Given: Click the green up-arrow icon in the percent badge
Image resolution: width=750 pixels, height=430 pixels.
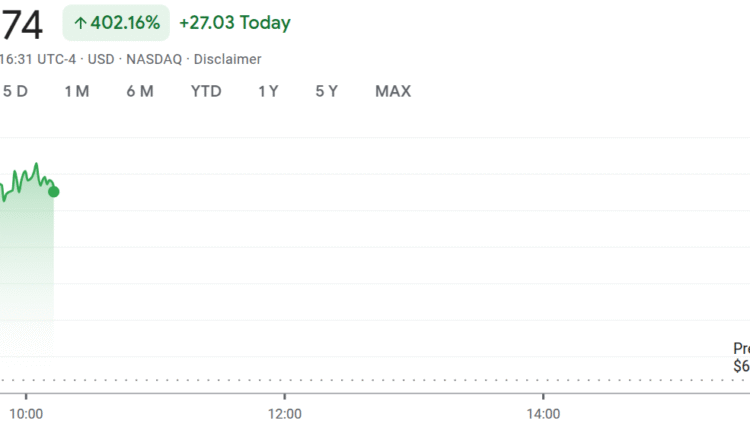Looking at the screenshot, I should click(x=80, y=22).
